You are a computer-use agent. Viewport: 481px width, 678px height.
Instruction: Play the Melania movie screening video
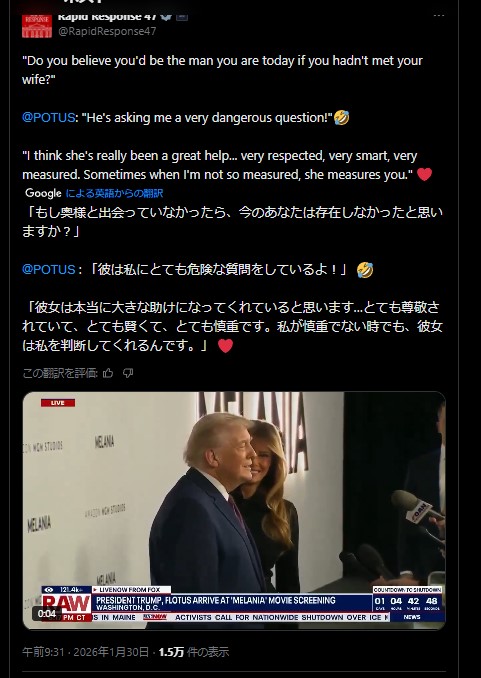tap(234, 510)
